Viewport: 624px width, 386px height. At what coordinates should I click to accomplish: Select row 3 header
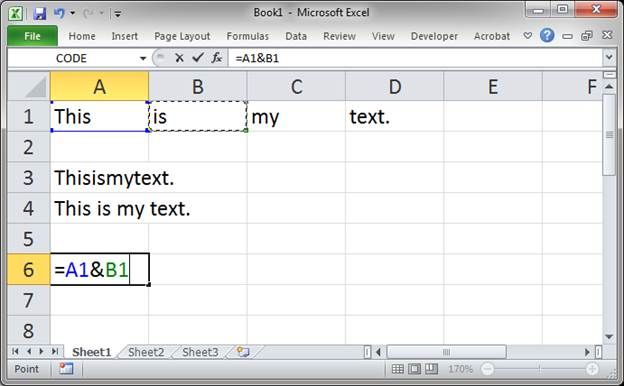pyautogui.click(x=29, y=177)
